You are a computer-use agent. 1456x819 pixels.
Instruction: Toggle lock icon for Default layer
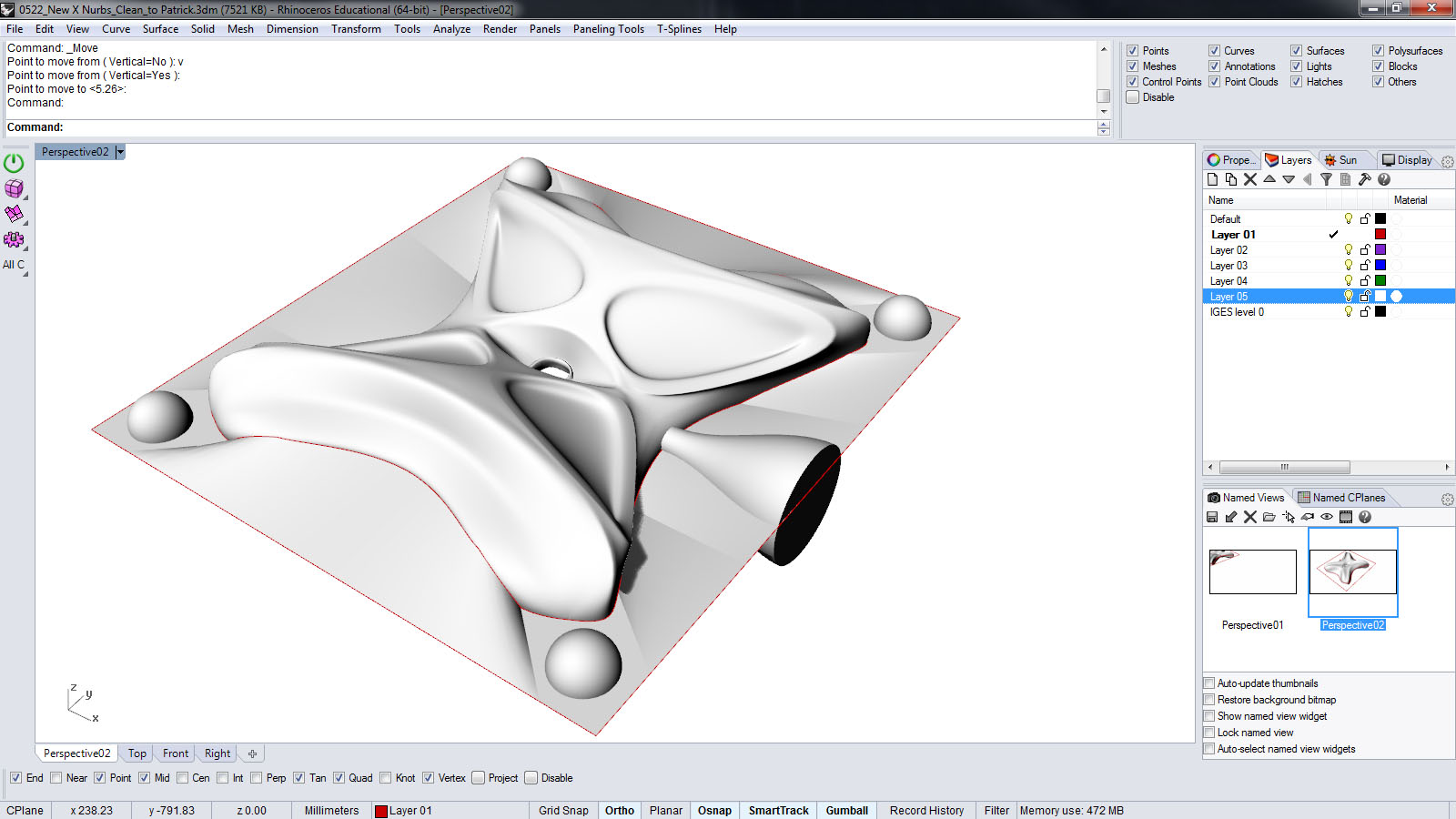coord(1365,218)
